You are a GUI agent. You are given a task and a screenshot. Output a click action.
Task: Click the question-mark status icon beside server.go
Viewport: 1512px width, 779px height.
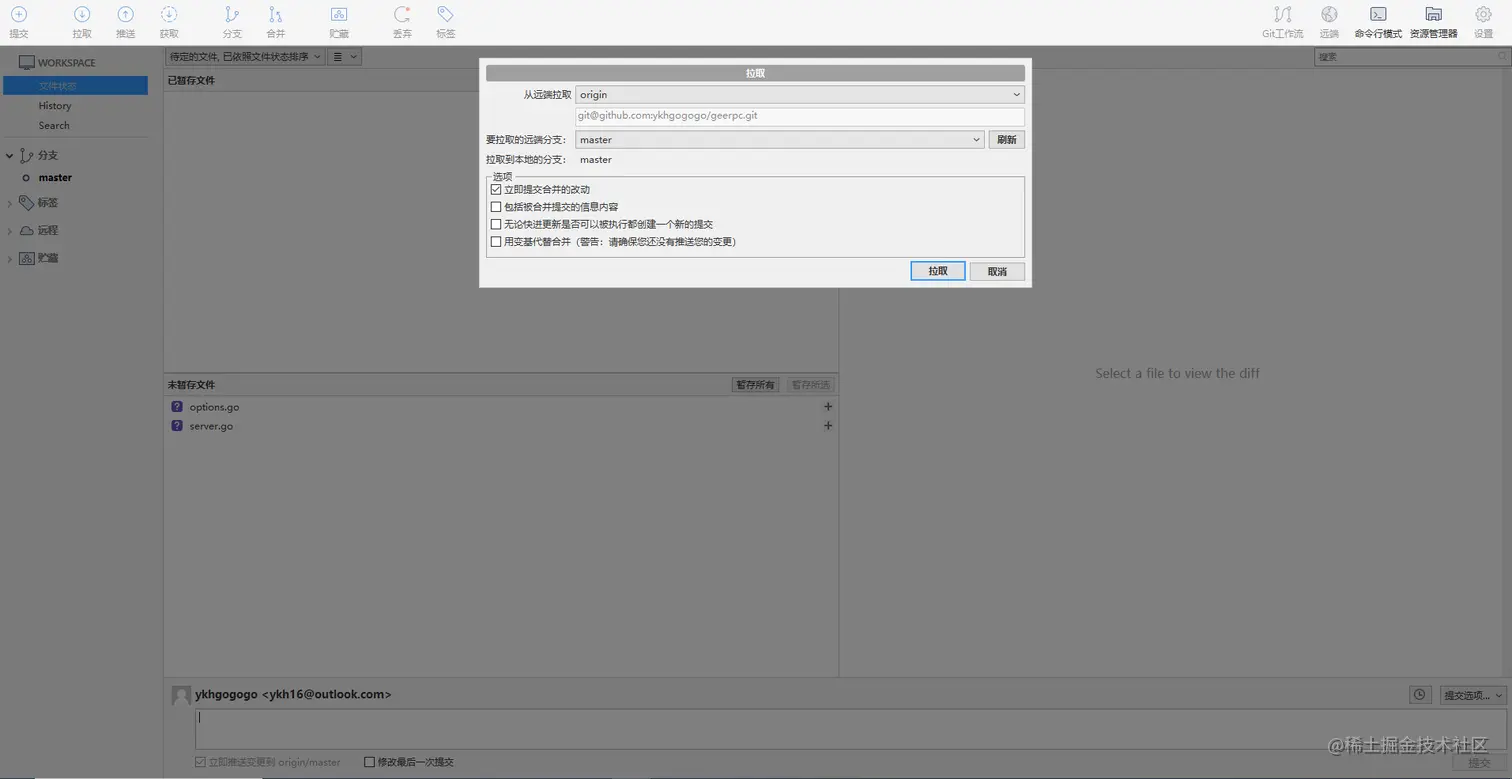tap(177, 426)
